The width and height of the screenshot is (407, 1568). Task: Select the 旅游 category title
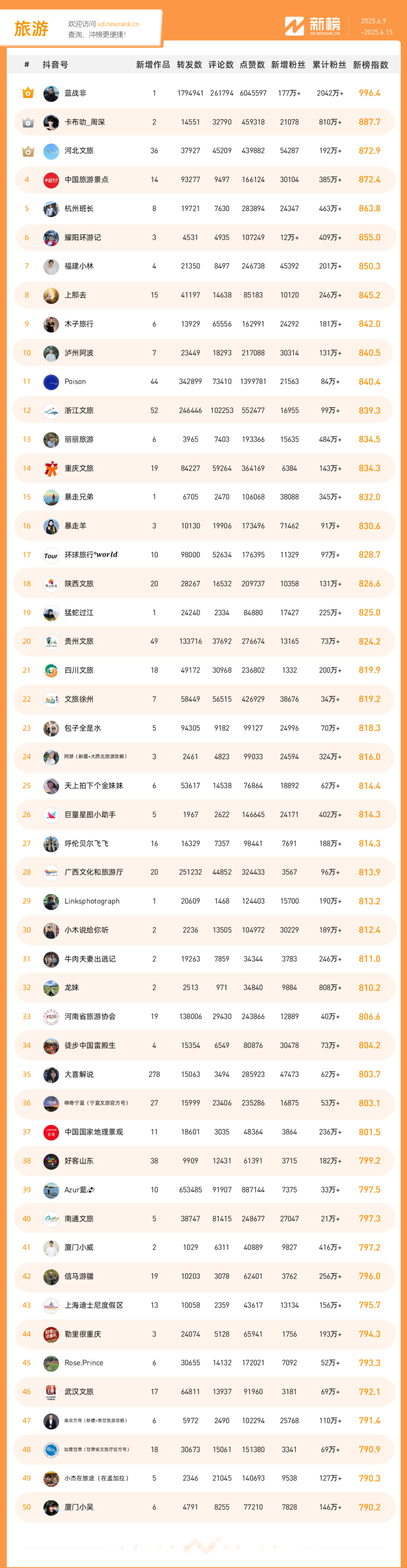[31, 29]
